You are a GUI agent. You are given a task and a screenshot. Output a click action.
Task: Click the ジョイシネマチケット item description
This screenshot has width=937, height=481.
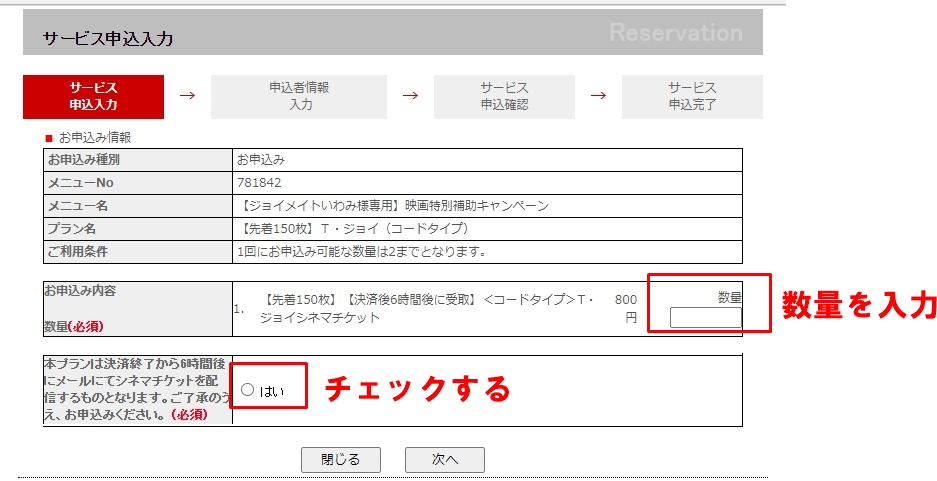427,308
